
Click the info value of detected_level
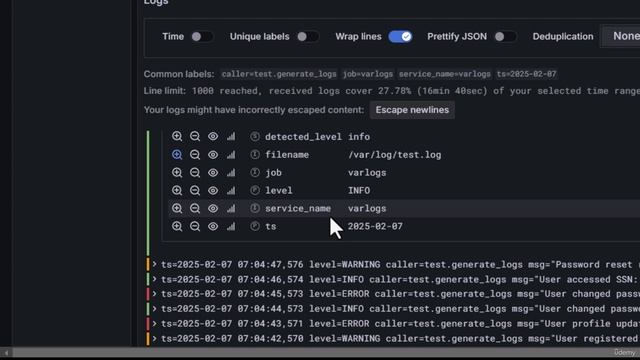click(359, 137)
